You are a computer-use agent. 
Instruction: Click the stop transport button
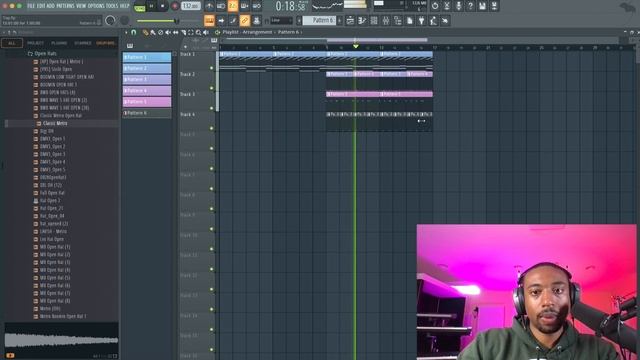162,6
